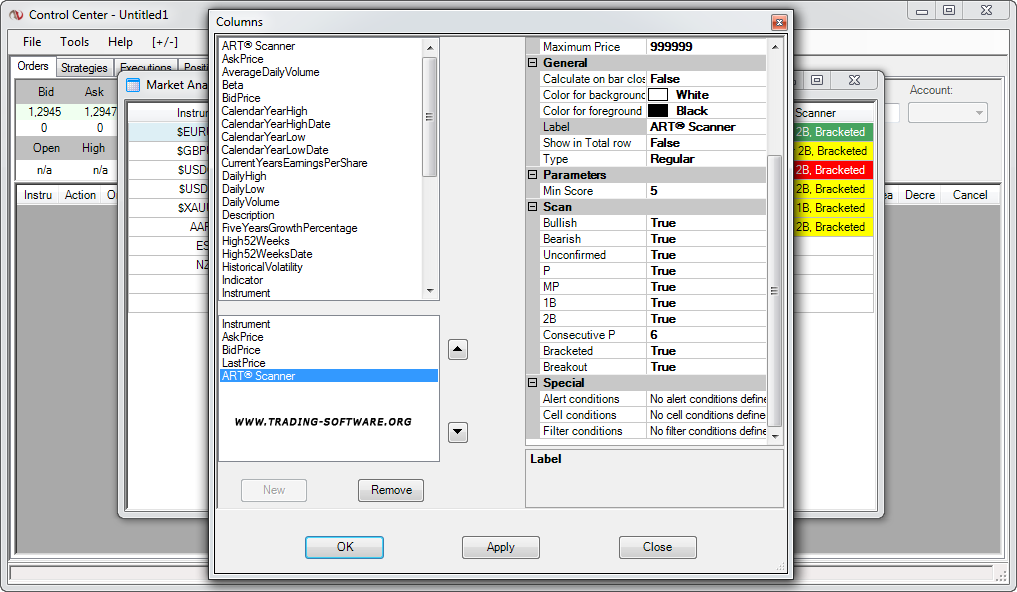This screenshot has height=592, width=1017.
Task: Click the move-down arrow button
Action: tap(458, 432)
